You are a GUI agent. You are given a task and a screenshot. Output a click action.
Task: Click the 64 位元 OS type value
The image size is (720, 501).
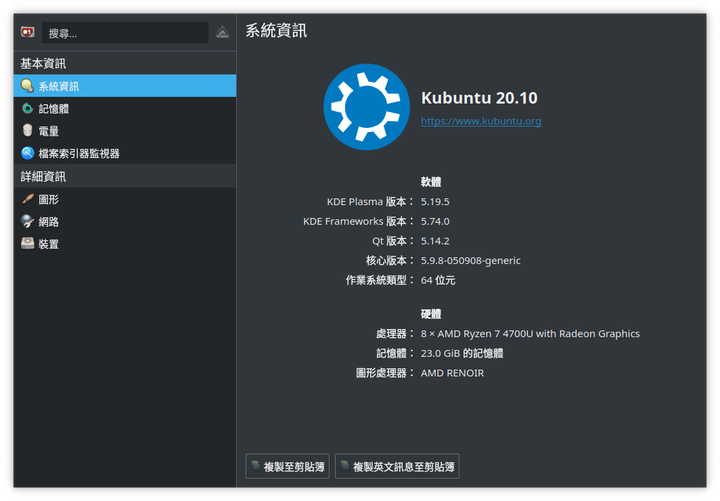(x=438, y=281)
